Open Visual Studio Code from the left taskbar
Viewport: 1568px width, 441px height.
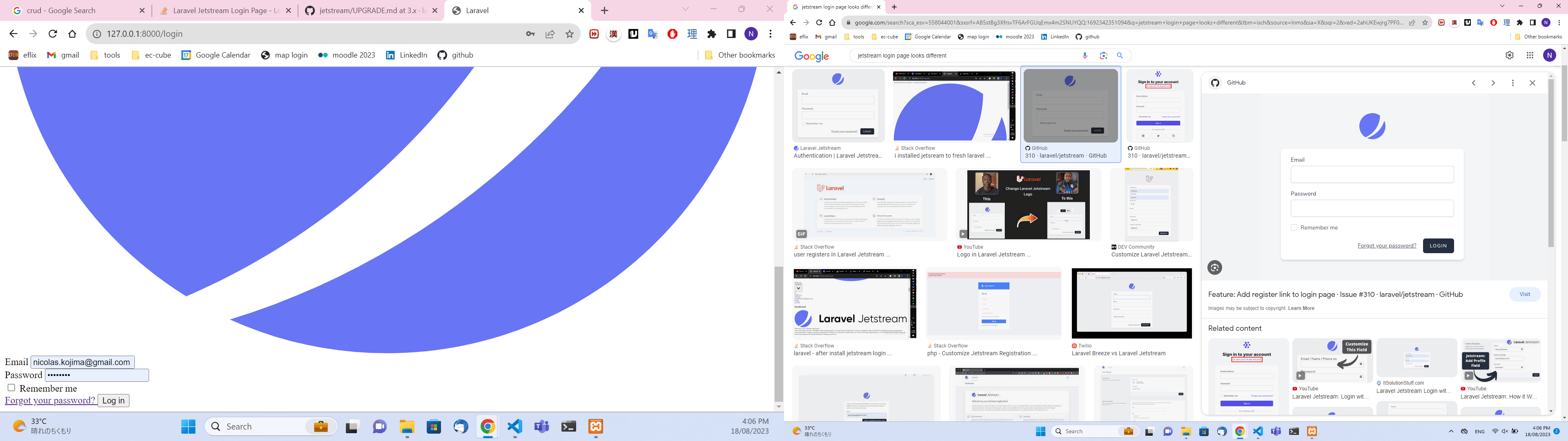point(514,426)
